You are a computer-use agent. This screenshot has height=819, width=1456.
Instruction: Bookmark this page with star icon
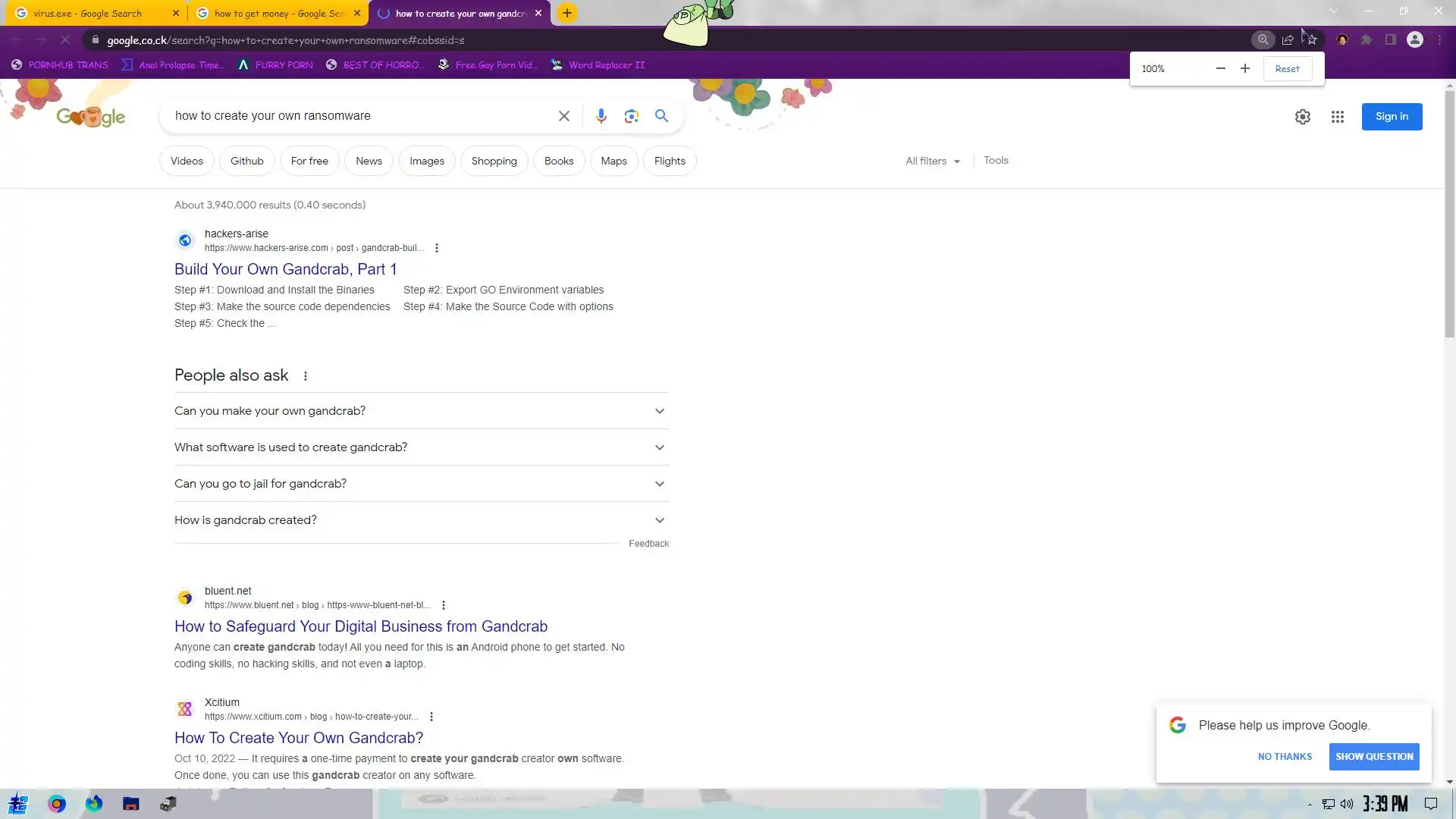point(1312,40)
